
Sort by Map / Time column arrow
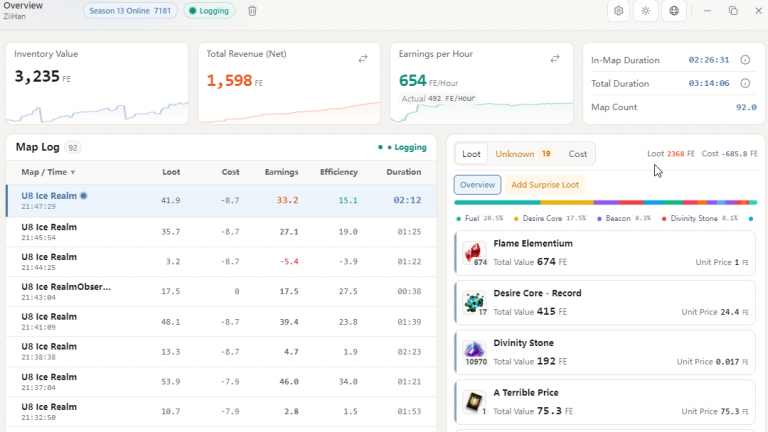pyautogui.click(x=73, y=172)
